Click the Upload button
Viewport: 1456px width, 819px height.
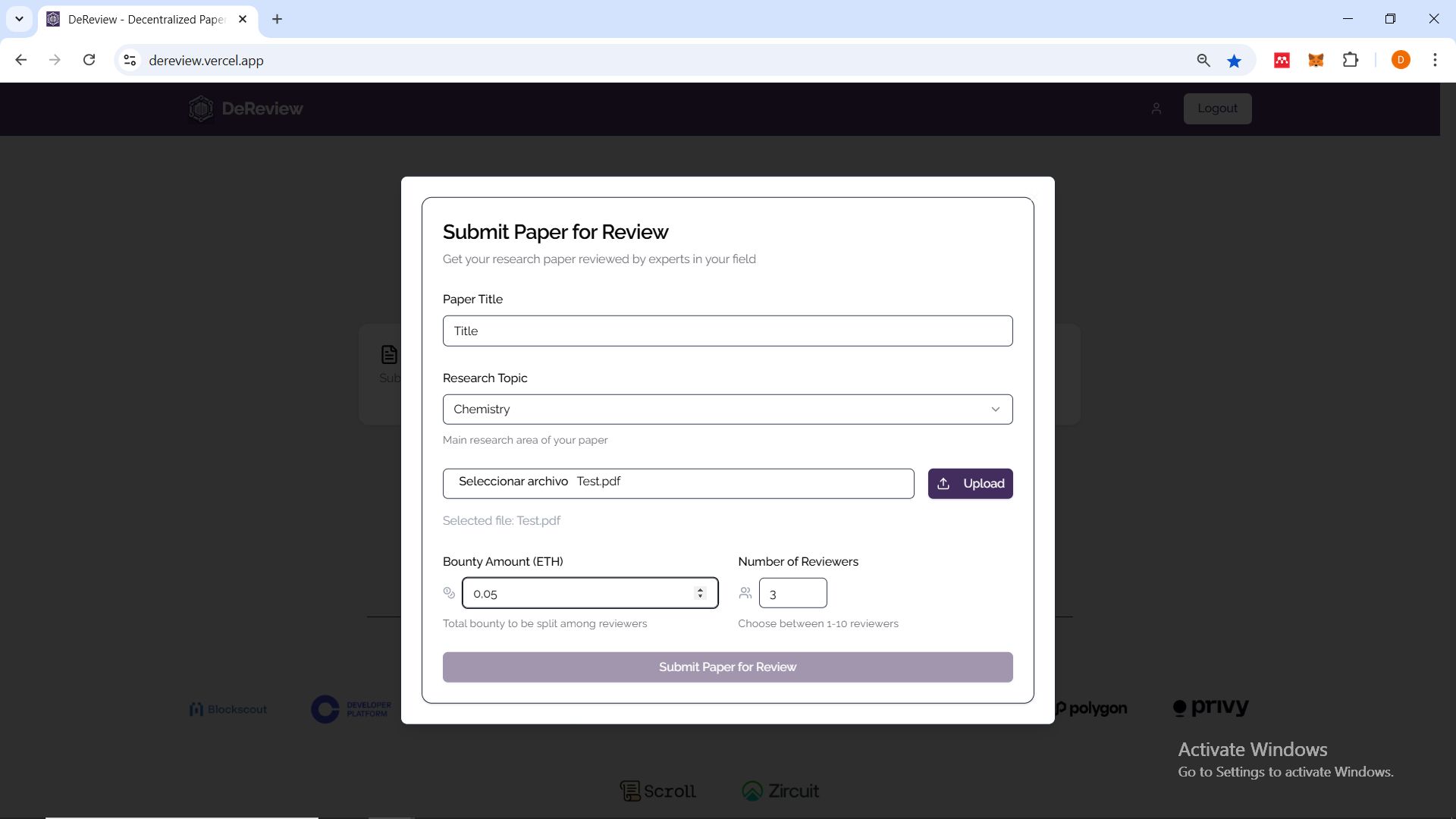[x=970, y=483]
